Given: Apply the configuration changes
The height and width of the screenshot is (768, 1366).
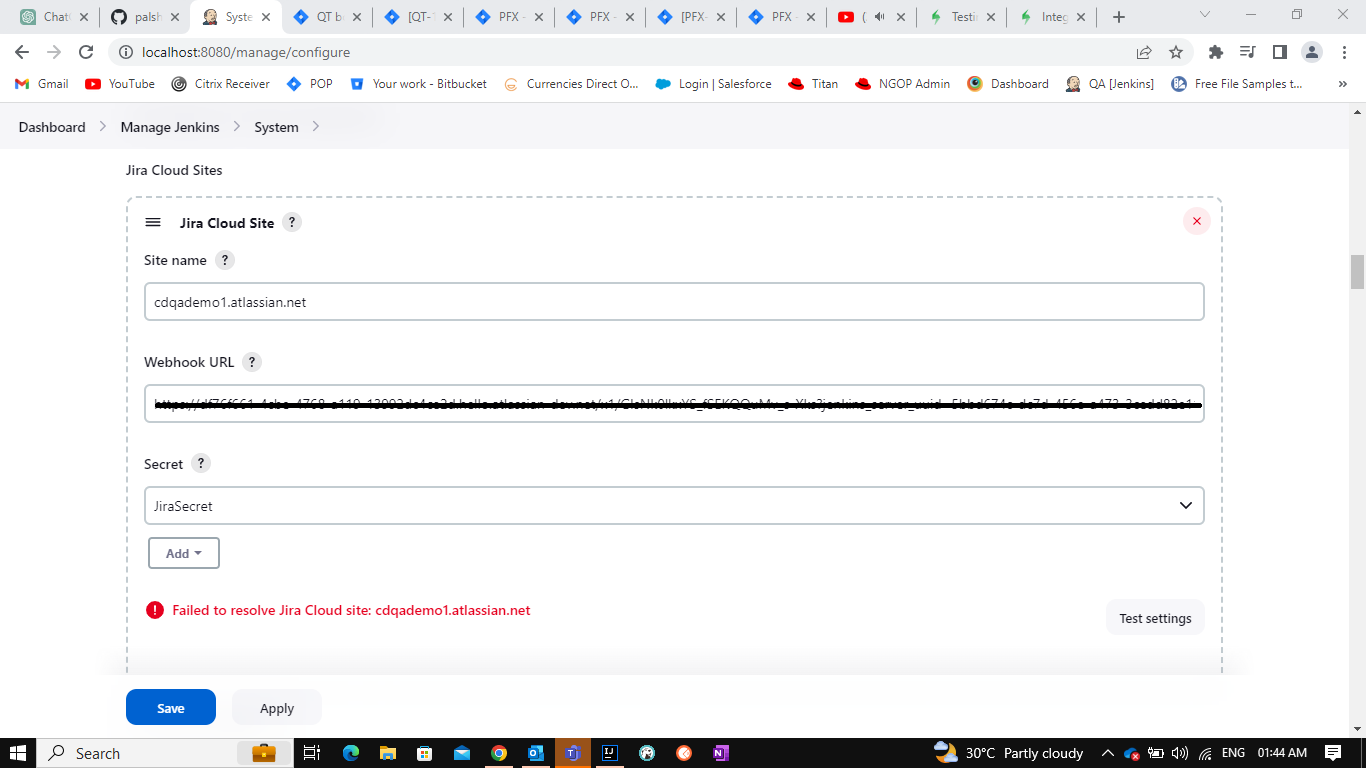Looking at the screenshot, I should [276, 707].
